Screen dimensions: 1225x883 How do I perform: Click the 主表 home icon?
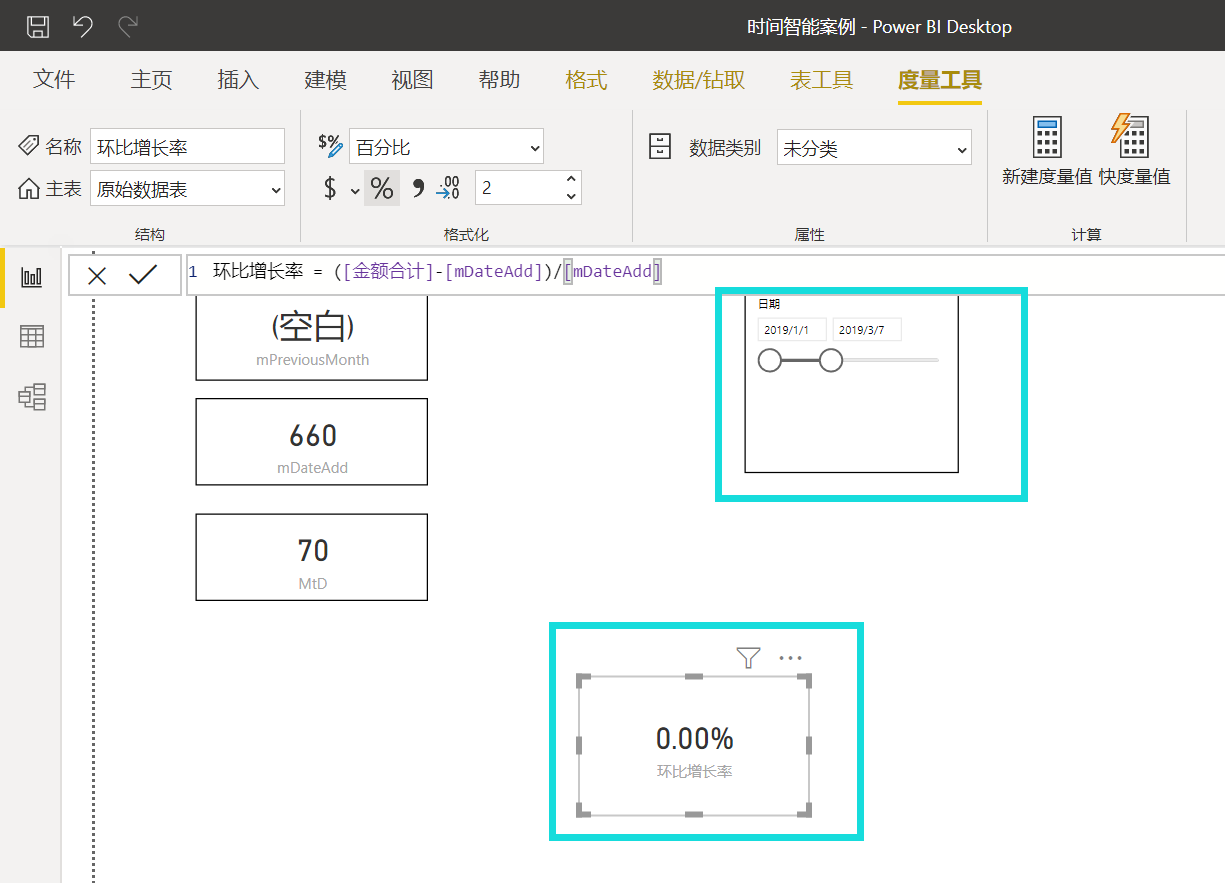click(29, 188)
